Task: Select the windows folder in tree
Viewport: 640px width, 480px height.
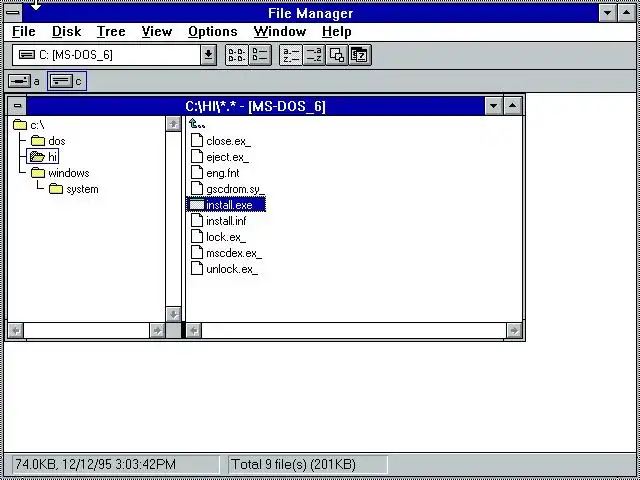Action: click(x=60, y=173)
